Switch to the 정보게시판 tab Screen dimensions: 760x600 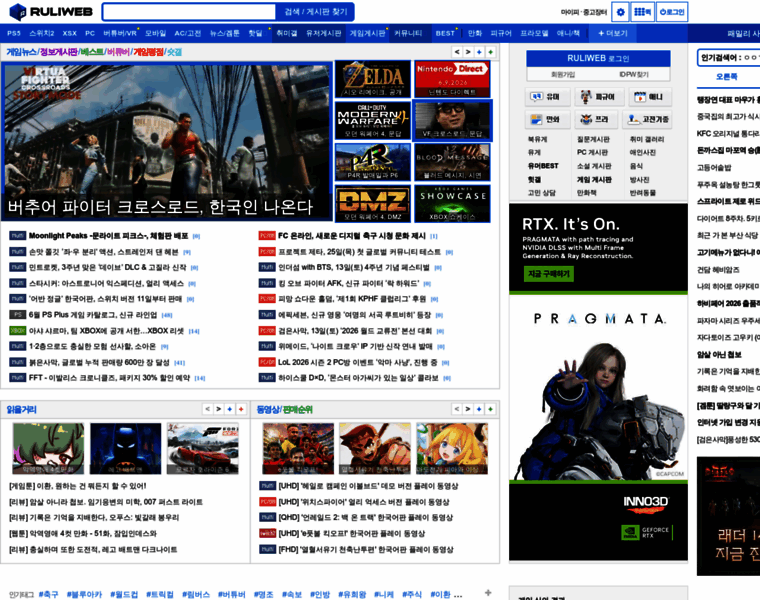pyautogui.click(x=59, y=52)
